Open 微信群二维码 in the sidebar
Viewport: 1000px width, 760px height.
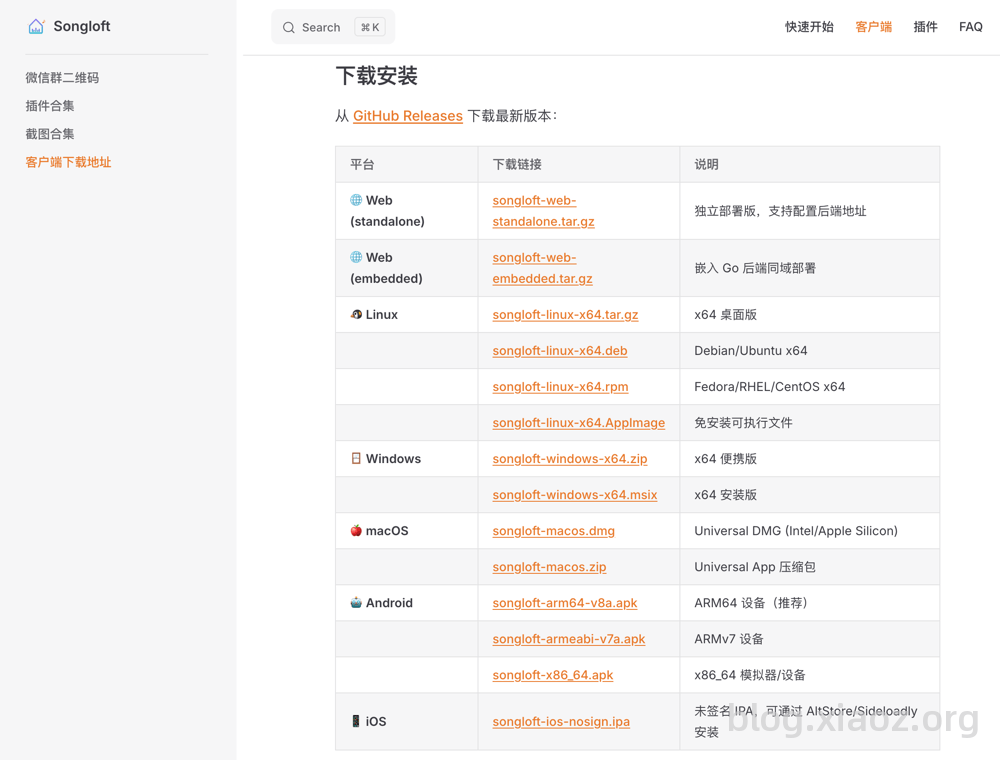pyautogui.click(x=62, y=78)
